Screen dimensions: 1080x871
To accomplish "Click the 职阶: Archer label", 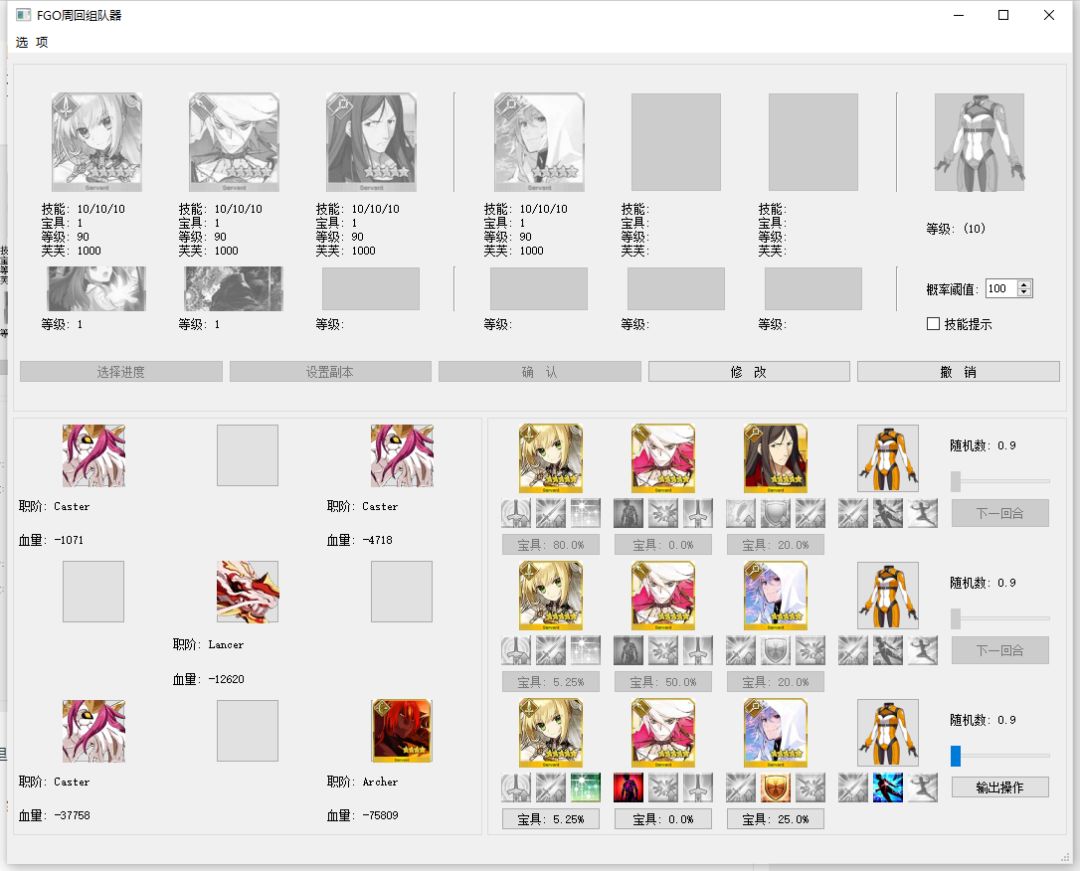I will pos(362,781).
